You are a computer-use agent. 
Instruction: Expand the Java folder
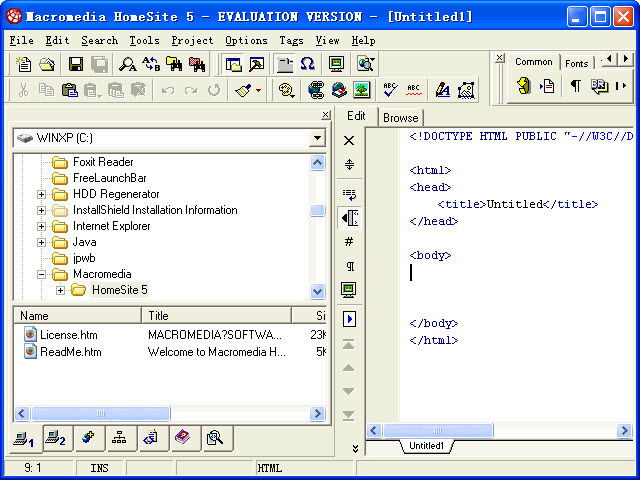pos(41,242)
